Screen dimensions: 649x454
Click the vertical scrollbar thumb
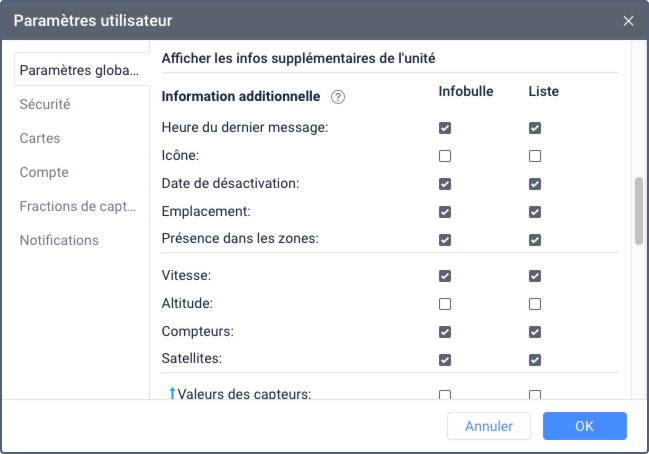pos(639,210)
